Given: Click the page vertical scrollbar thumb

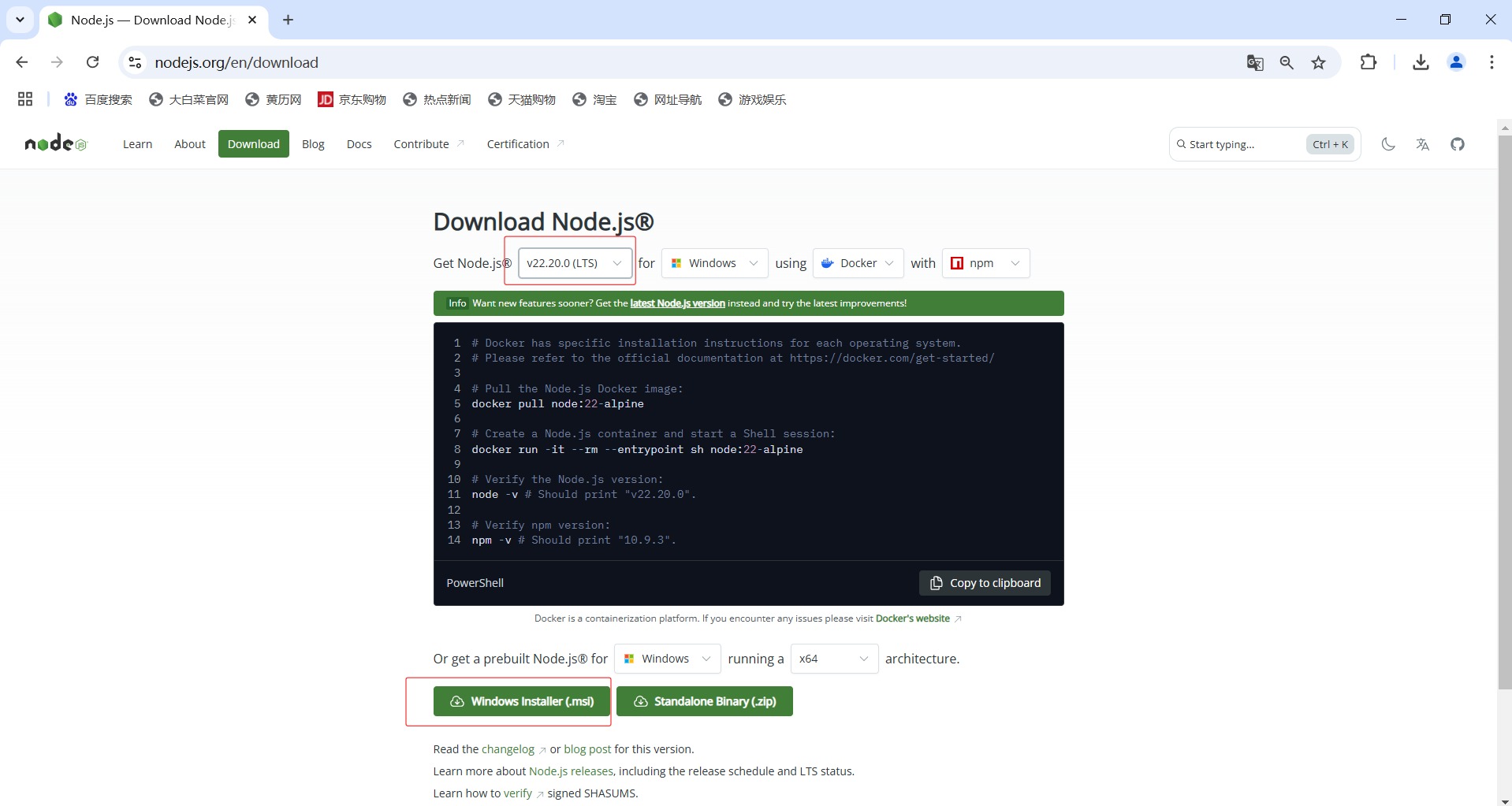Looking at the screenshot, I should coord(1504,411).
